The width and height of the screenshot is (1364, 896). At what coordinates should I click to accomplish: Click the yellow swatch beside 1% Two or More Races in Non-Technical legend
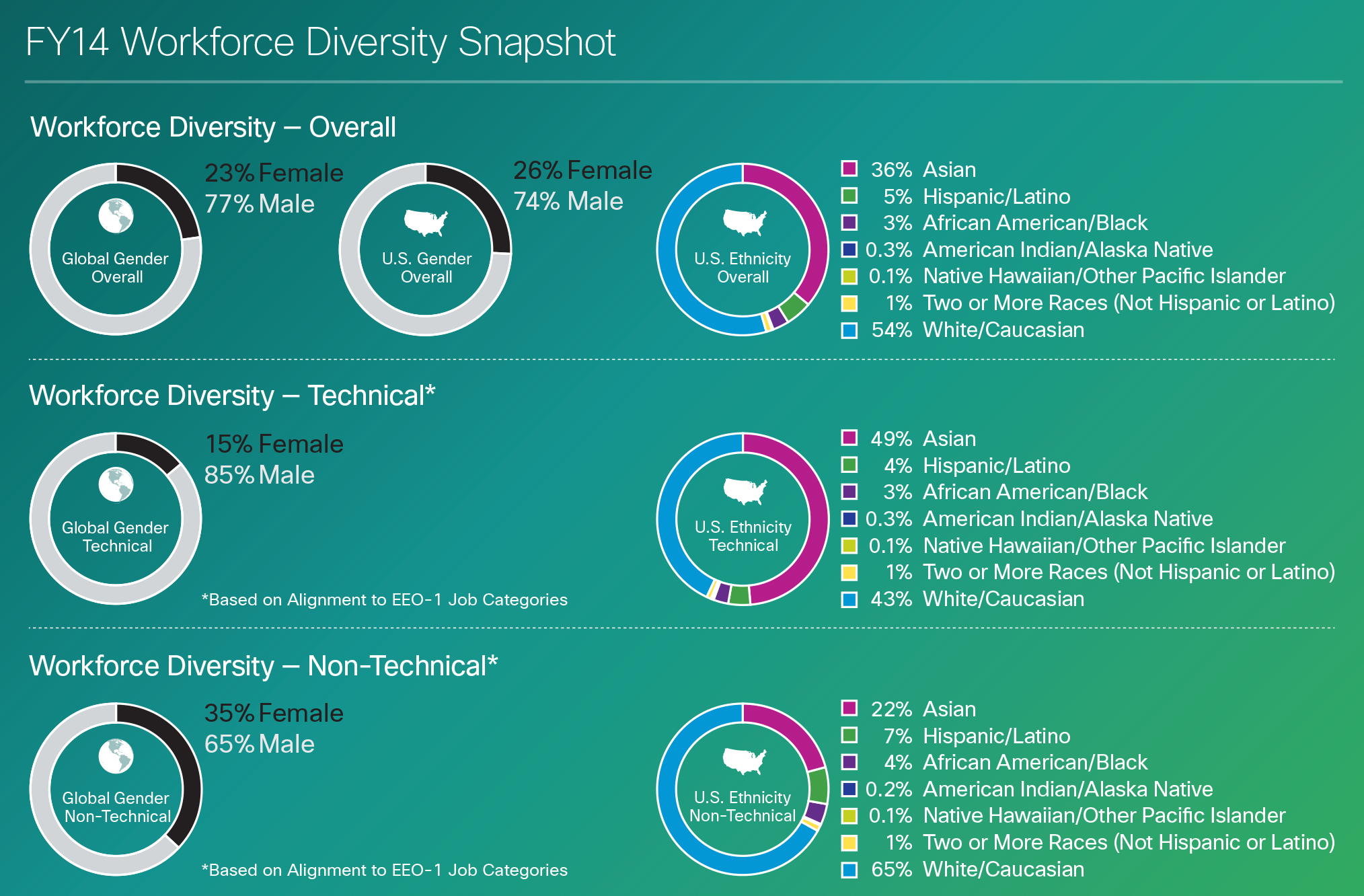tap(849, 842)
